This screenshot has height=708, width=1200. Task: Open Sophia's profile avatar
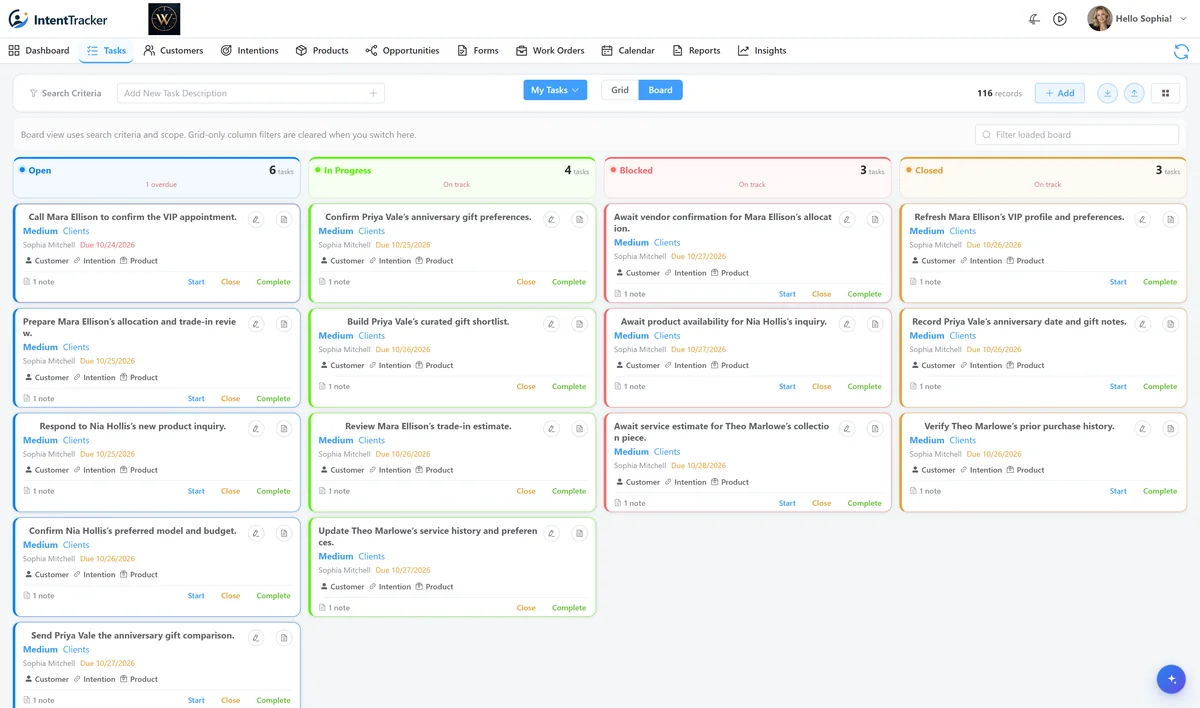1099,19
